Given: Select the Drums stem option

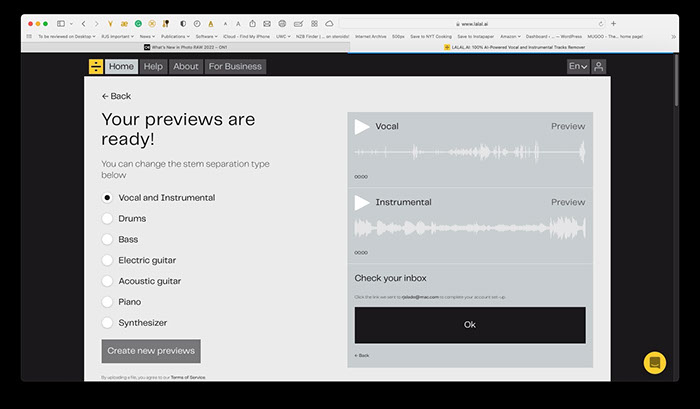Looking at the screenshot, I should (107, 219).
